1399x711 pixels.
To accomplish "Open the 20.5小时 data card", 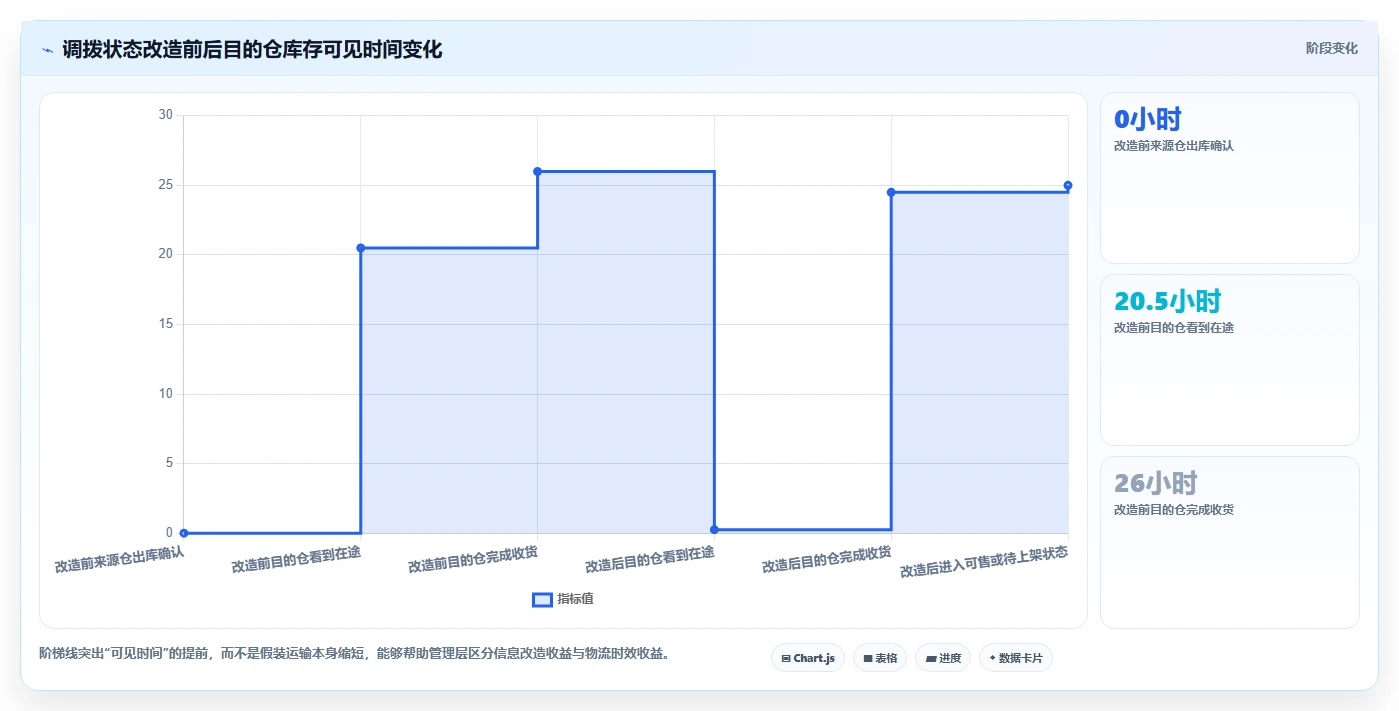I will tap(1230, 360).
